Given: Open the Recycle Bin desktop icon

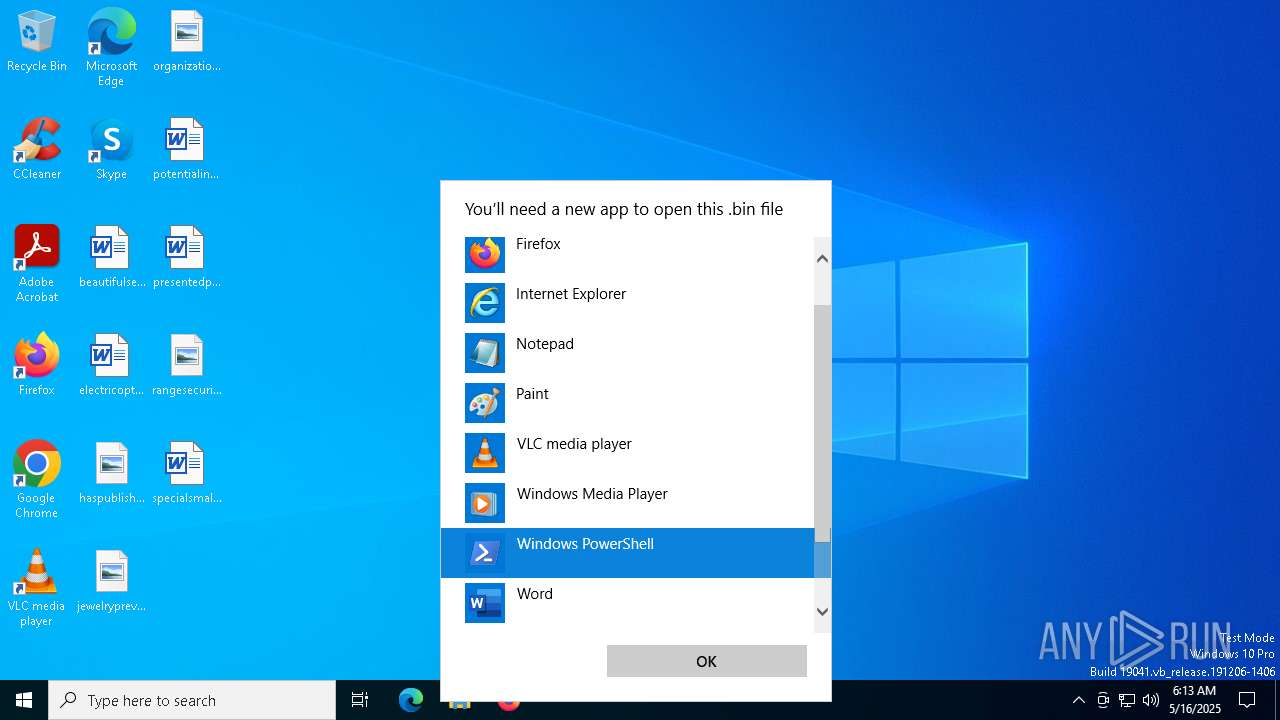Looking at the screenshot, I should click(37, 43).
